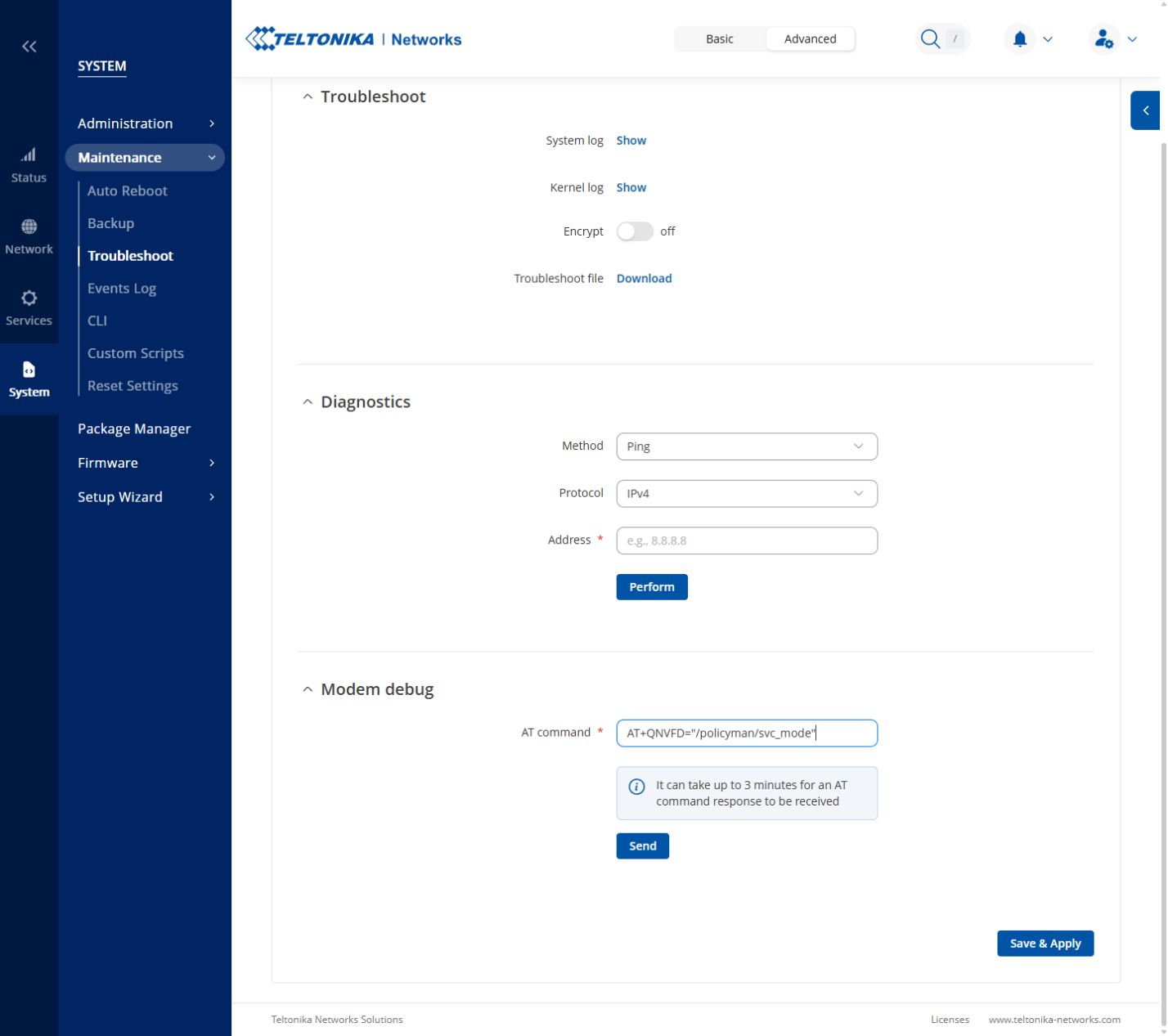Switch to Basic mode
The height and width of the screenshot is (1036, 1168).
click(720, 39)
